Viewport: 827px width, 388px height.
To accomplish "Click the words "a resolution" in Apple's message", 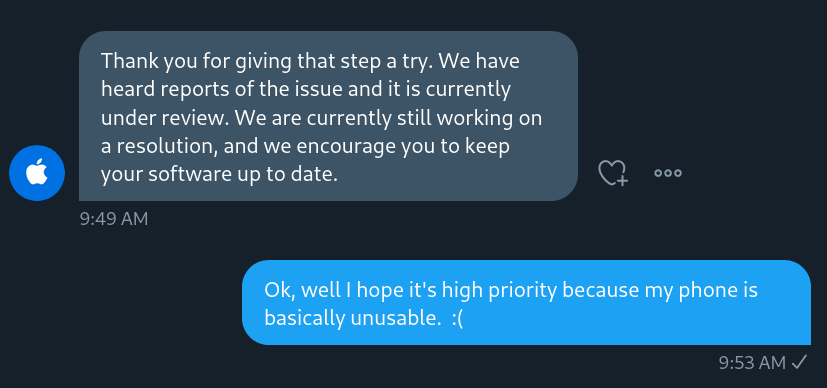I will [159, 146].
